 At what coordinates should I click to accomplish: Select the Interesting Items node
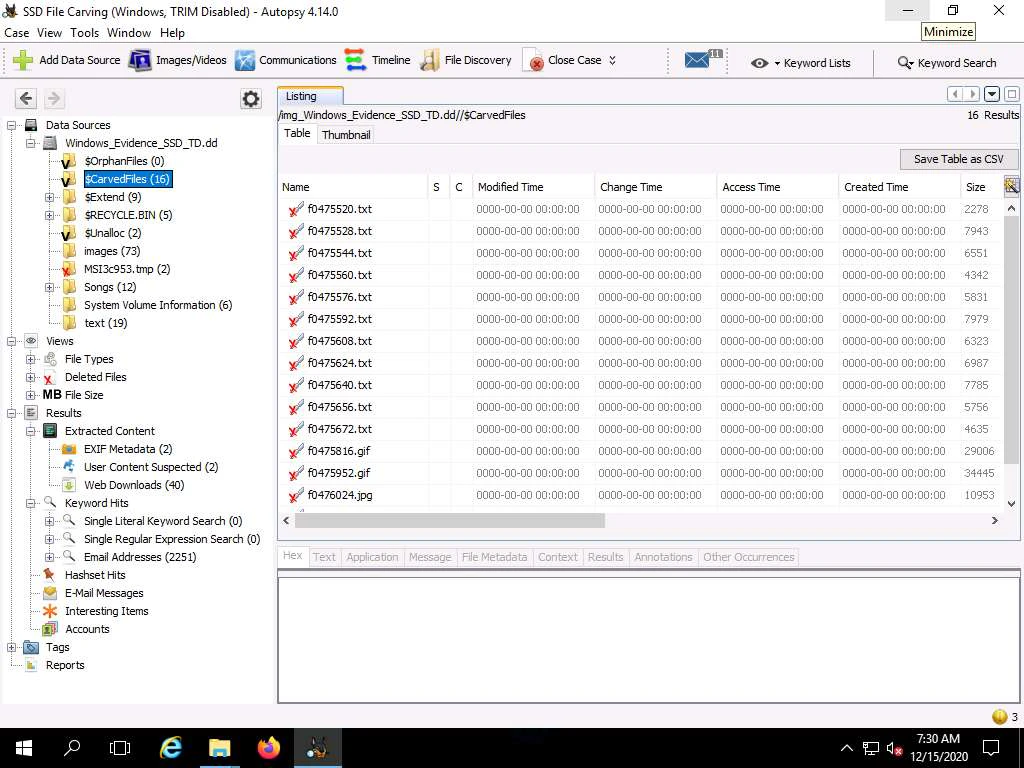pos(106,611)
